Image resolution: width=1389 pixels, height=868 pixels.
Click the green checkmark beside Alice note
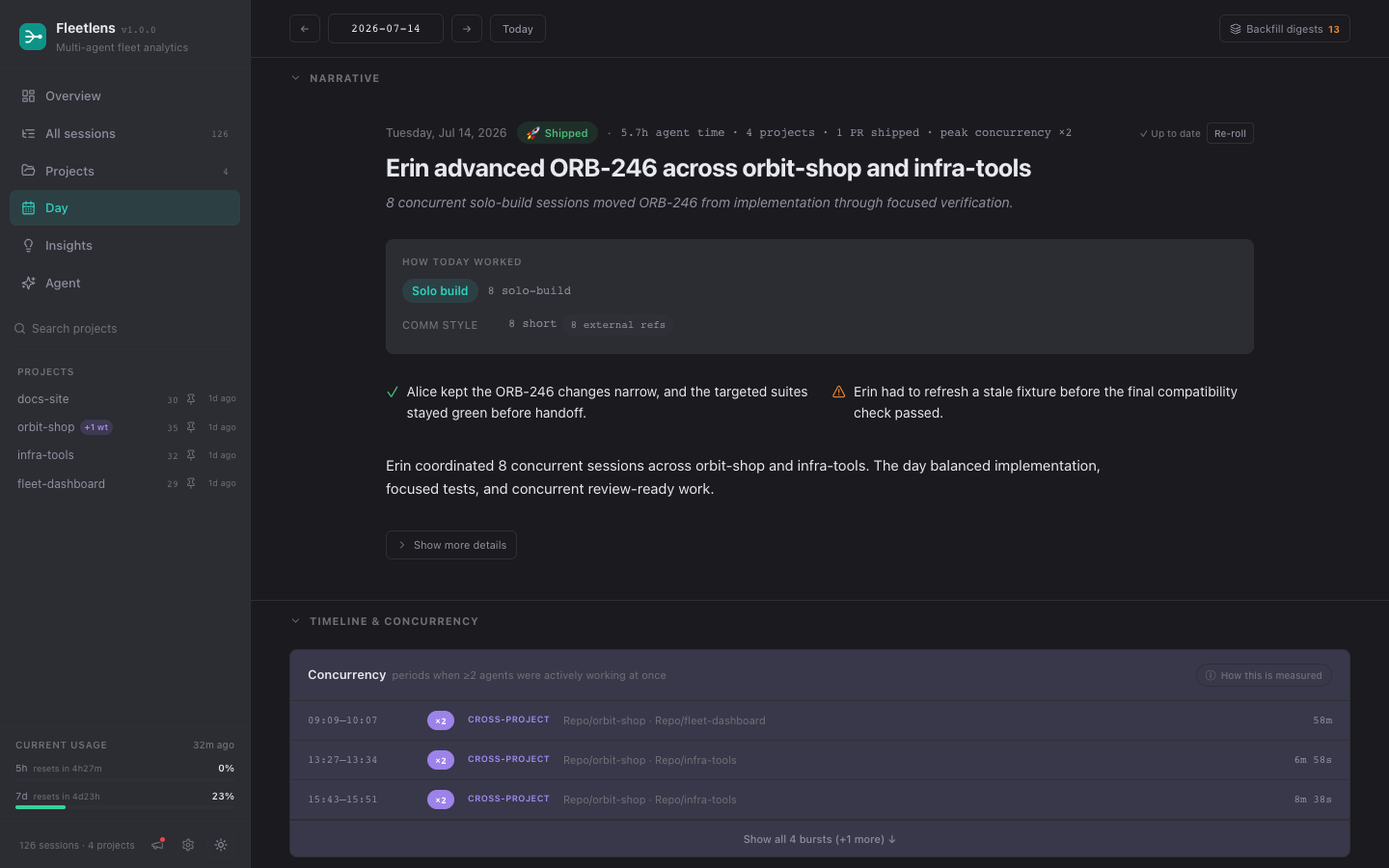point(393,392)
